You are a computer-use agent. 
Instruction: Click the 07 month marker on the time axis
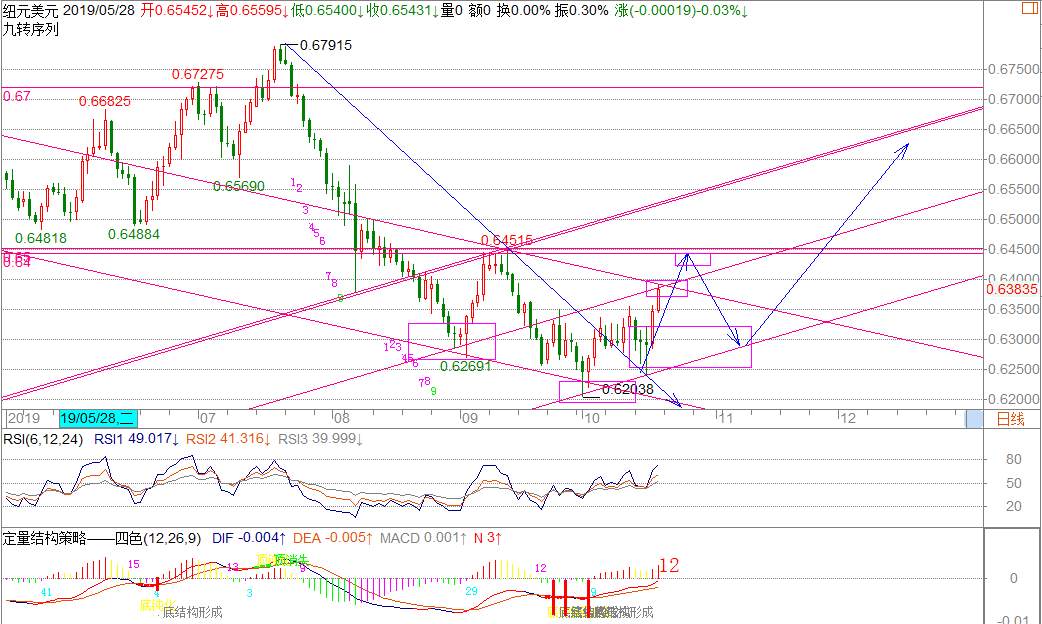pyautogui.click(x=207, y=418)
